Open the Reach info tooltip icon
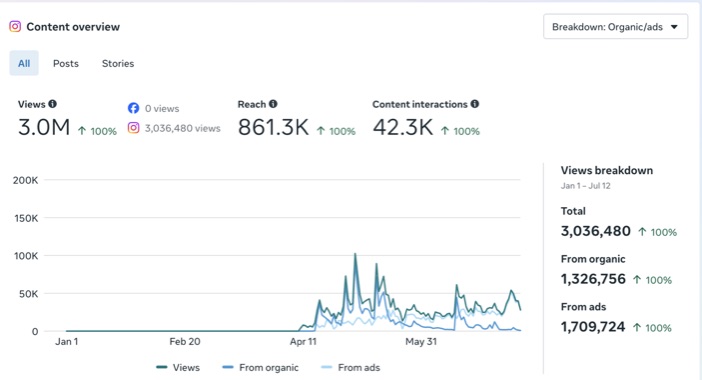The height and width of the screenshot is (380, 702). pyautogui.click(x=273, y=104)
